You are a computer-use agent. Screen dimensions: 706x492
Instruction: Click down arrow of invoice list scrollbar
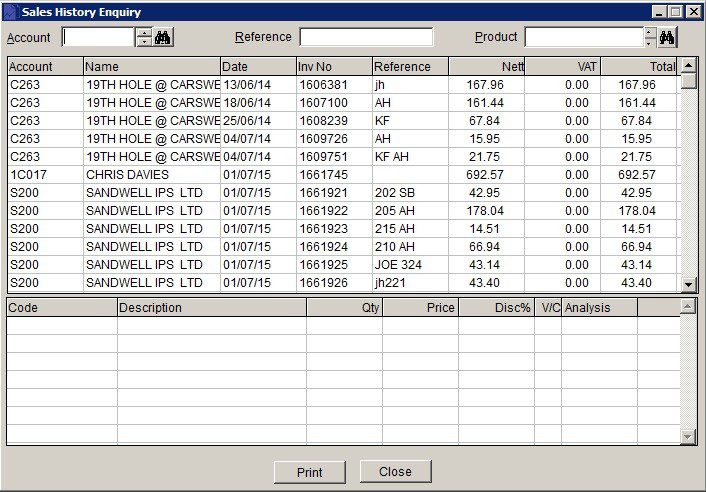(688, 284)
